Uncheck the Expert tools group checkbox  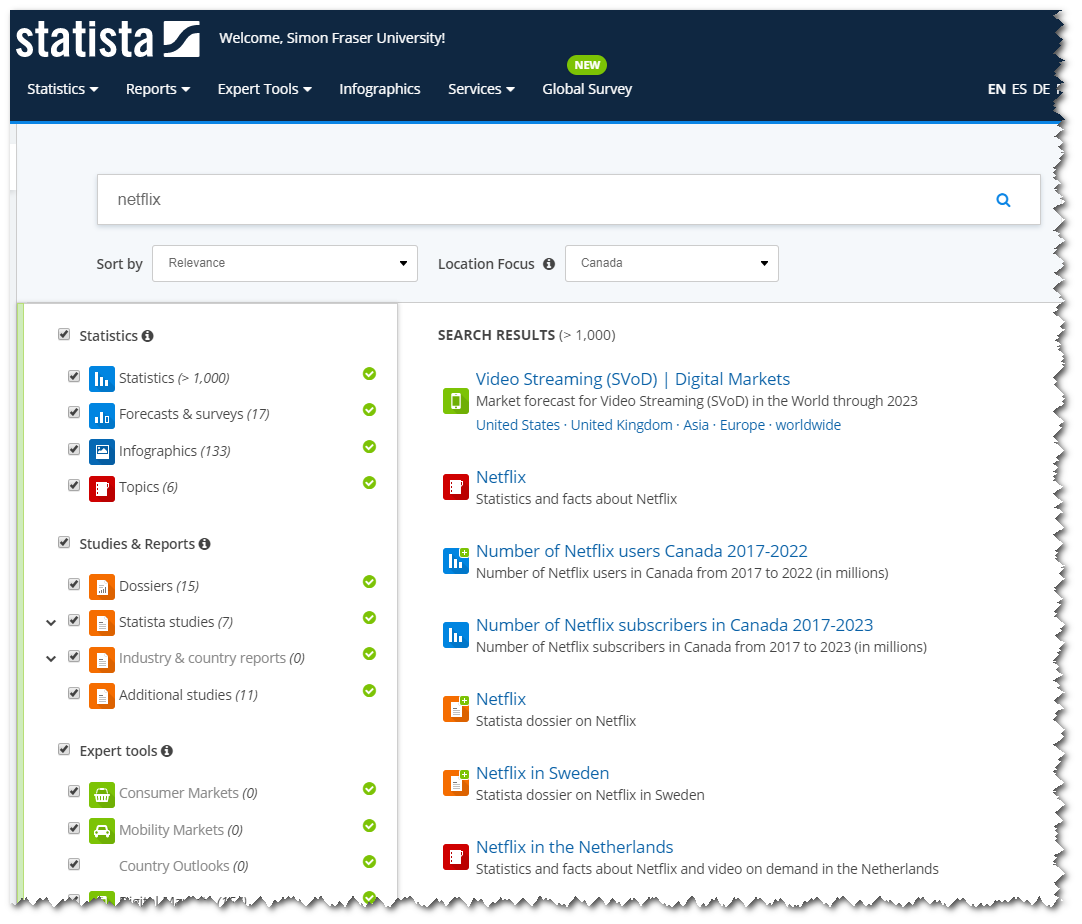[64, 749]
